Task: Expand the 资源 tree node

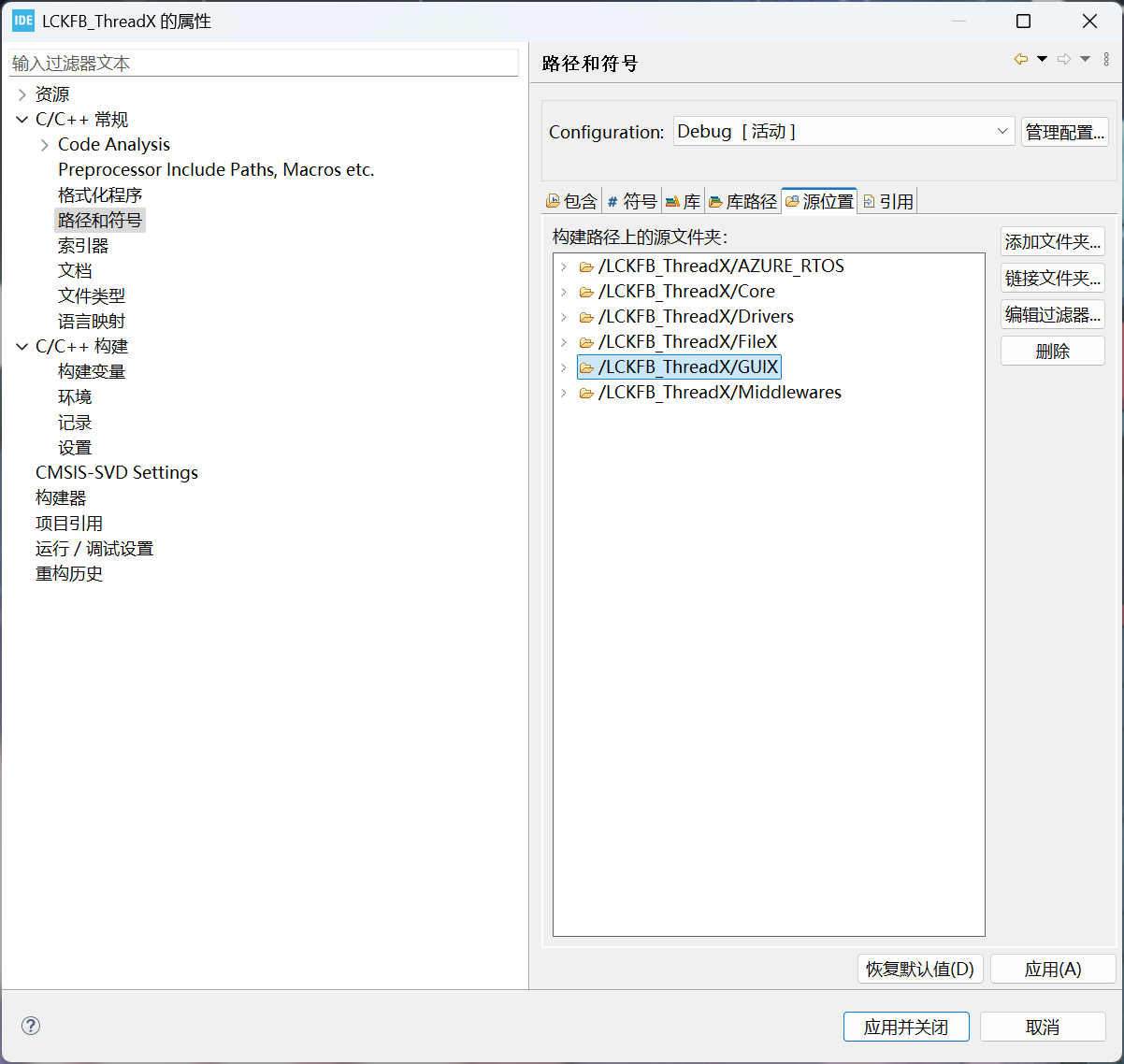Action: click(22, 94)
